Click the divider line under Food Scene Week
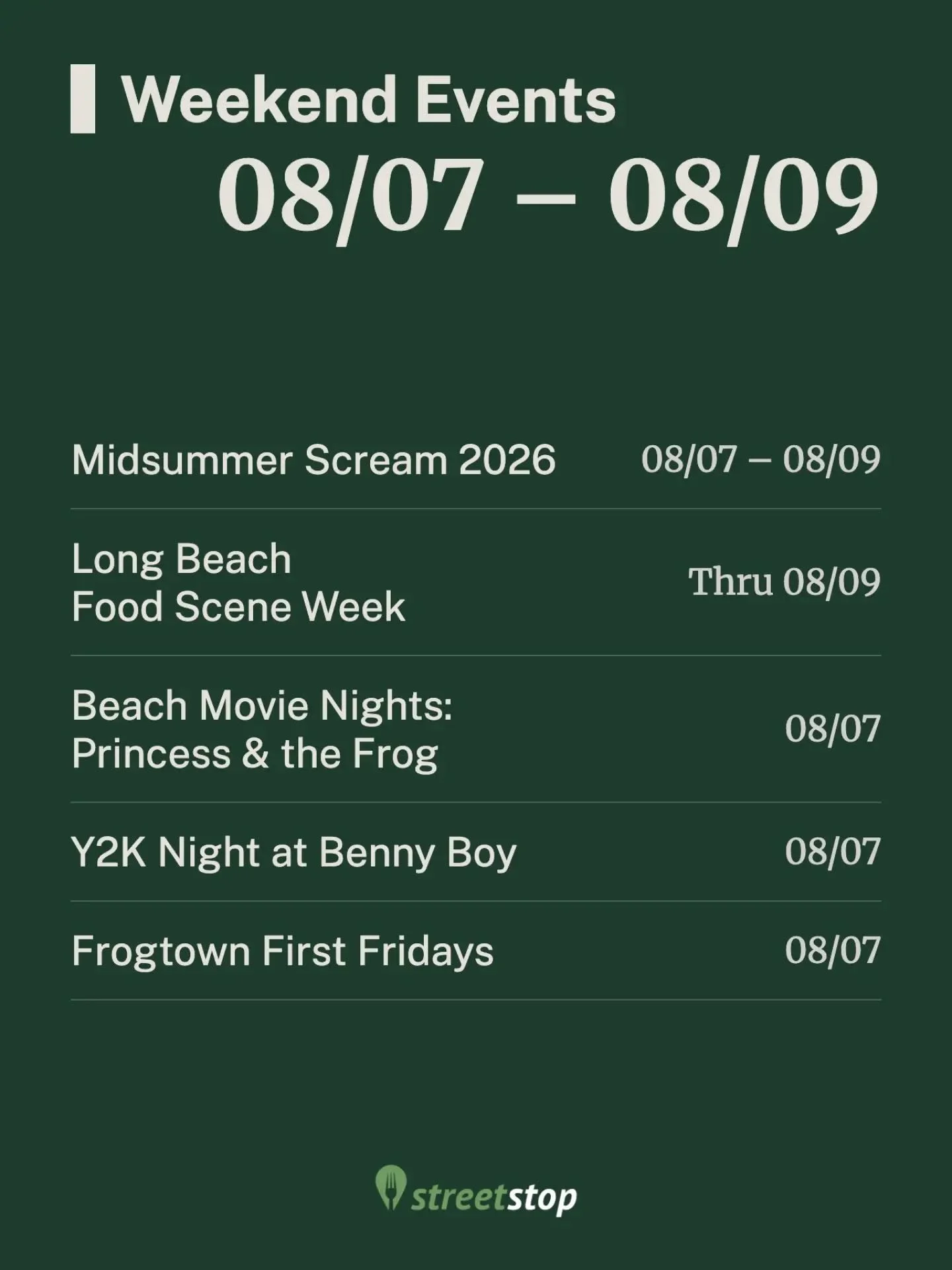Viewport: 952px width, 1270px height. coord(476,656)
